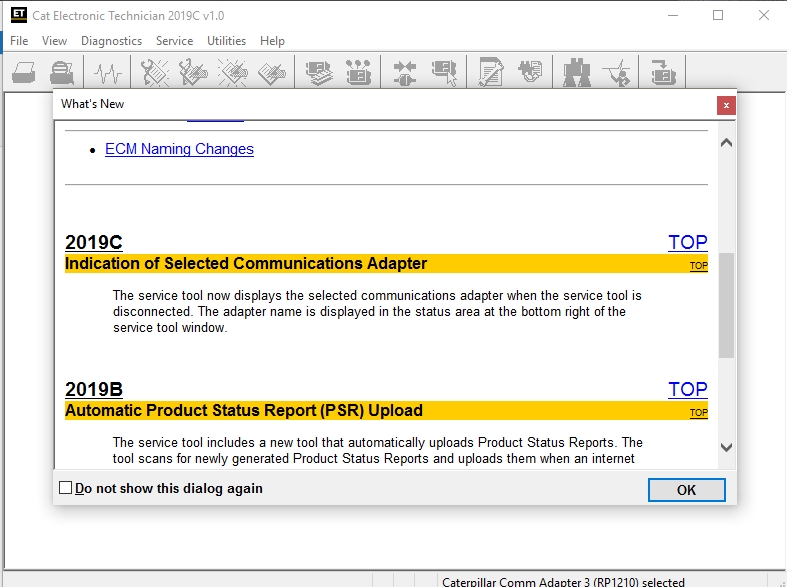Click the scrollbar down arrow

(726, 447)
